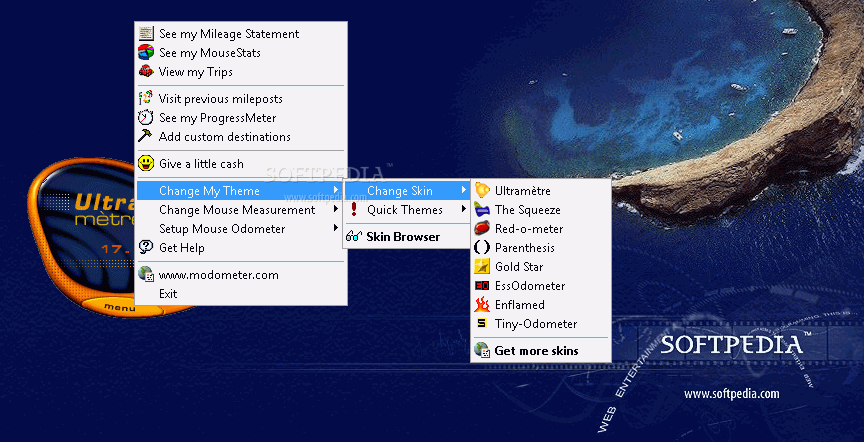Expand the Change My Theme submenu arrow

336,190
